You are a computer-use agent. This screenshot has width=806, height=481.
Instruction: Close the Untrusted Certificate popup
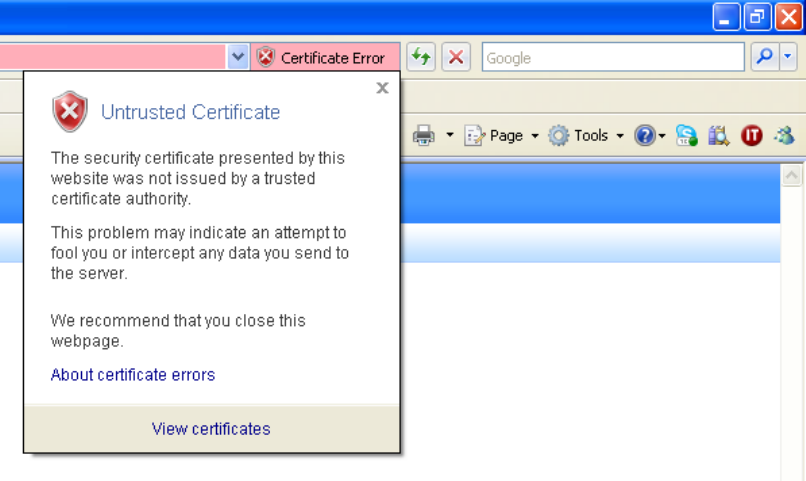(x=382, y=88)
